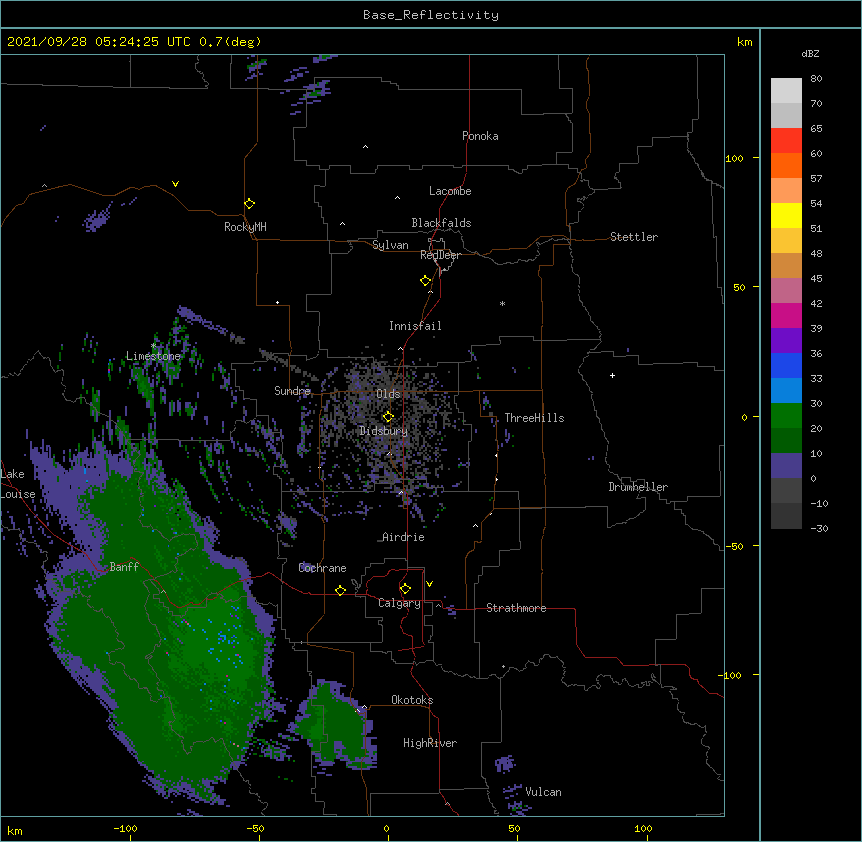Pick the magenta 39-42 dBZ legend swatch
This screenshot has width=862, height=842.
click(x=786, y=315)
